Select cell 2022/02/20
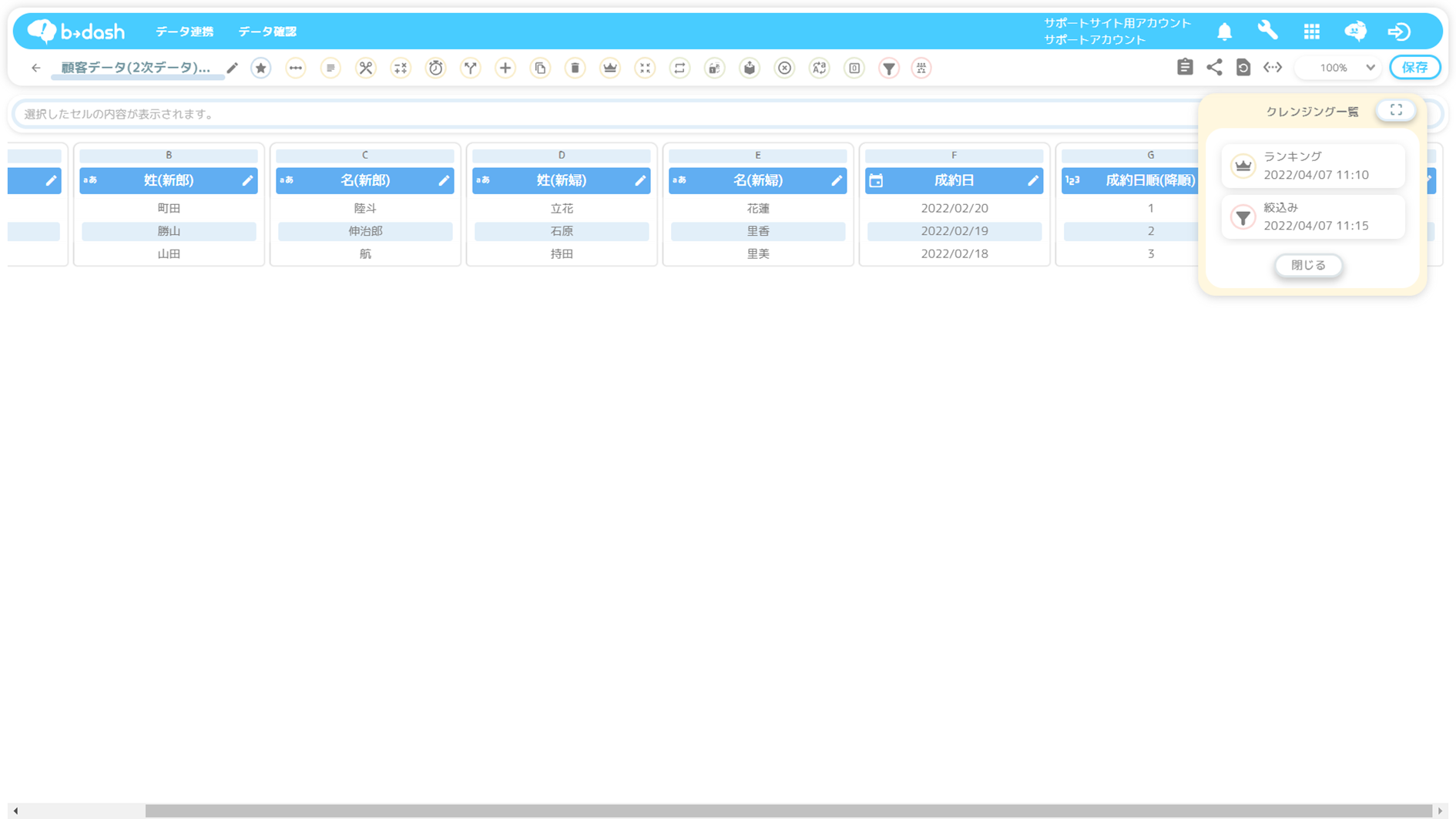The image size is (1456, 819). click(x=954, y=208)
